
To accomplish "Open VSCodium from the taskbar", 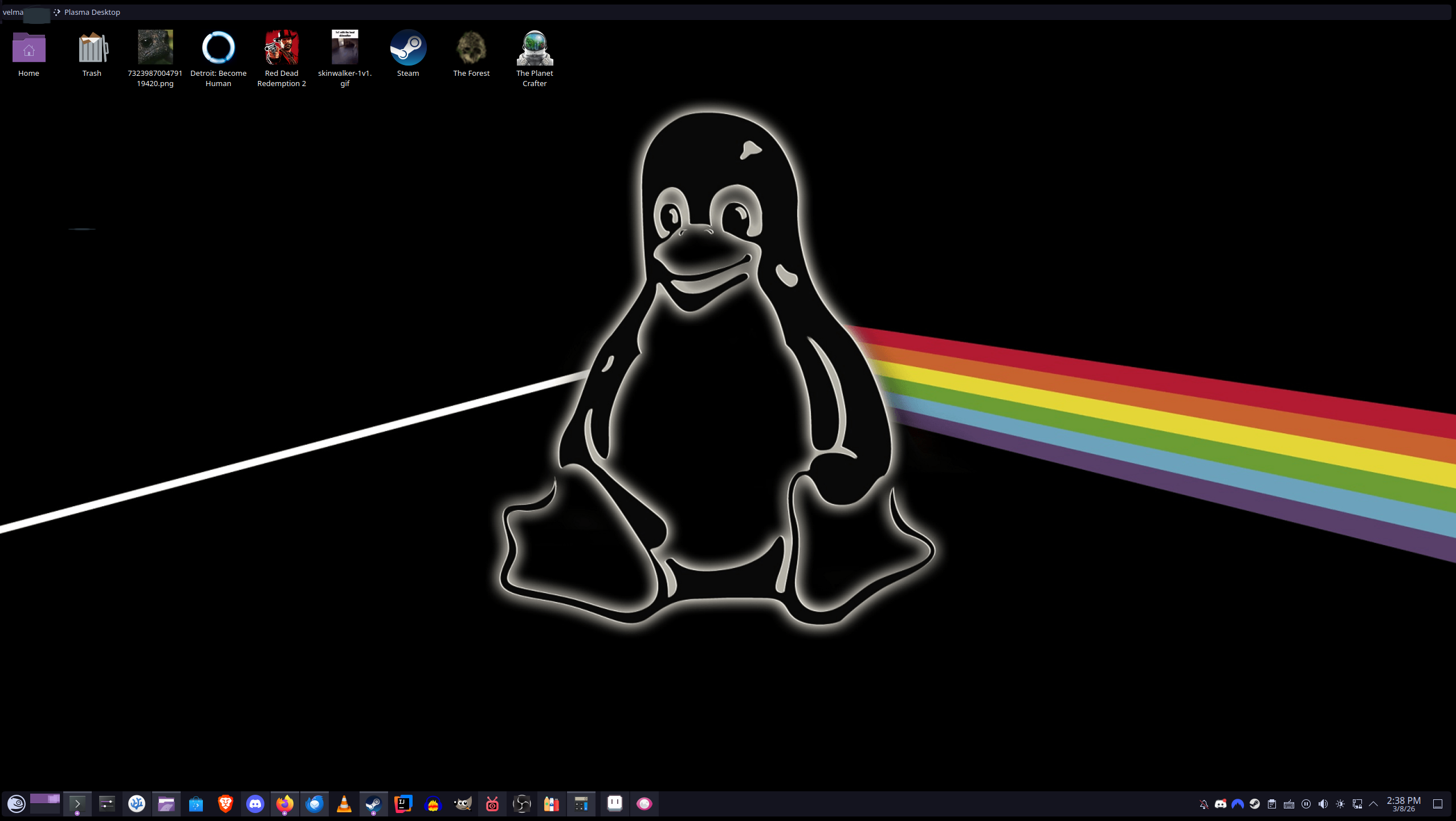I will point(137,804).
